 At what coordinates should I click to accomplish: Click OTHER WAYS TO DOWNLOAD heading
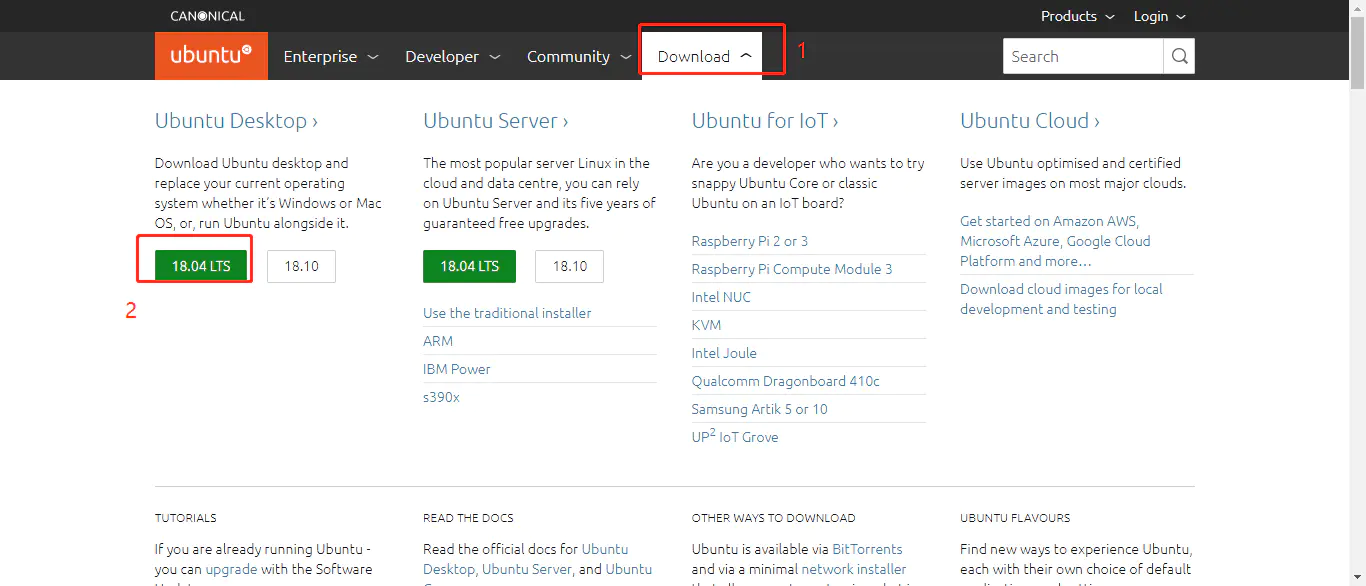(x=773, y=518)
